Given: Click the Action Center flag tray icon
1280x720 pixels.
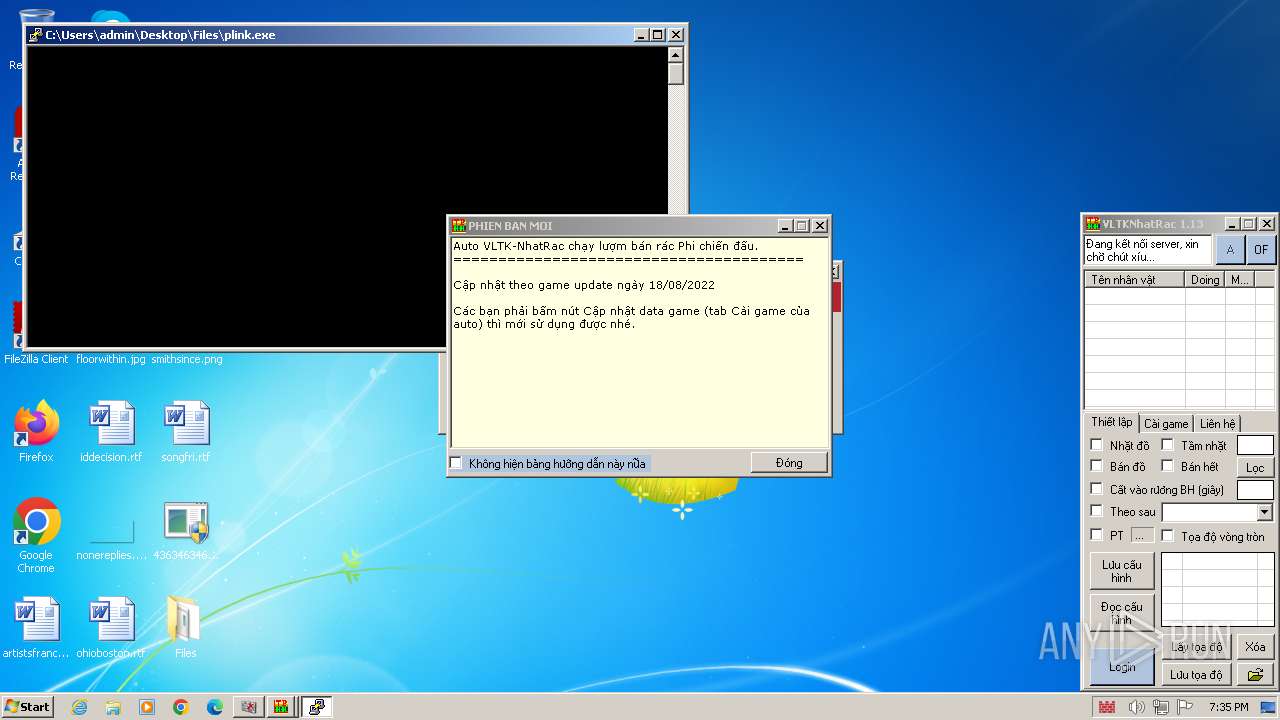Looking at the screenshot, I should tap(1186, 707).
